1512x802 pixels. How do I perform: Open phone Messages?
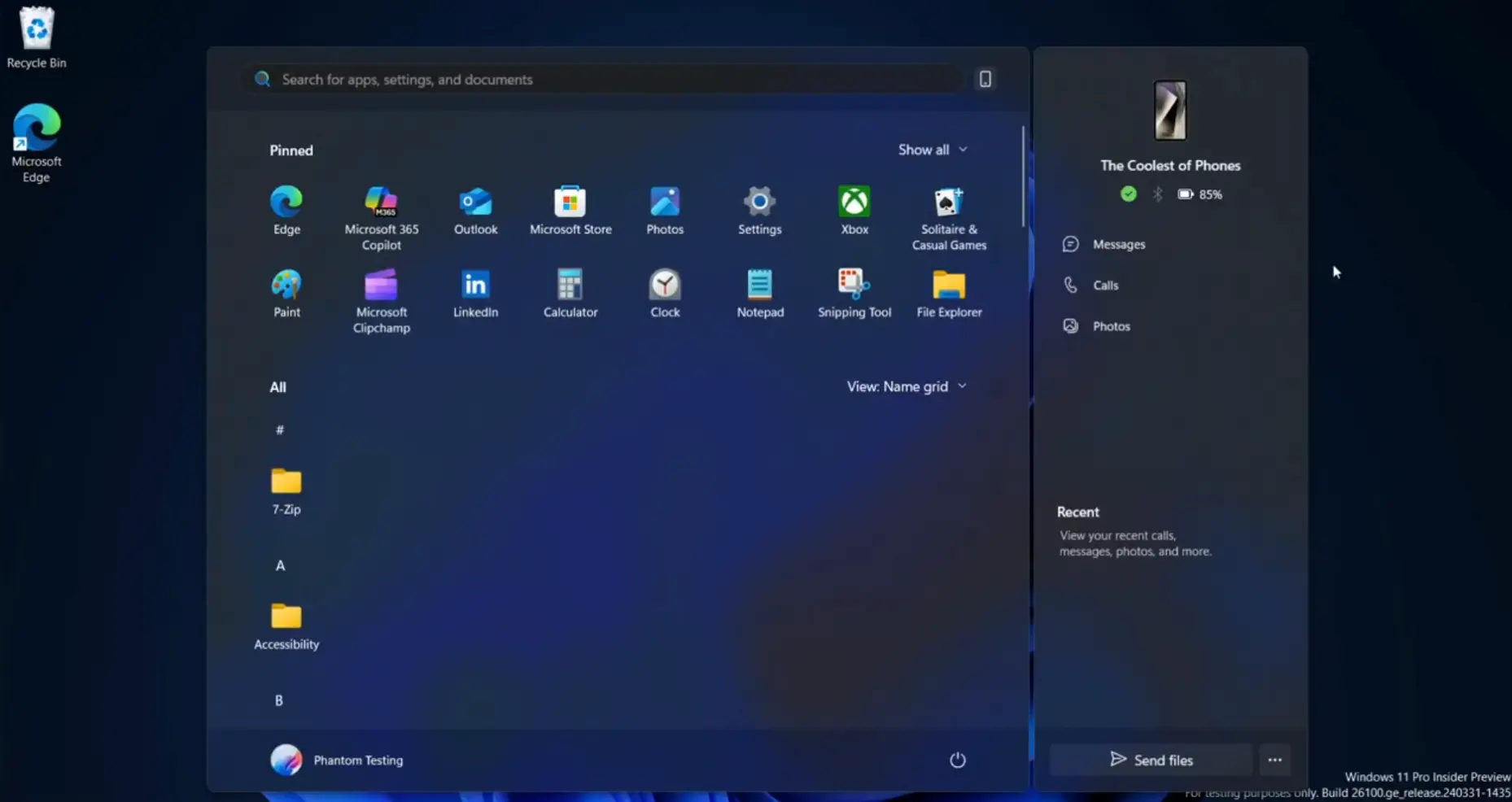(x=1103, y=244)
